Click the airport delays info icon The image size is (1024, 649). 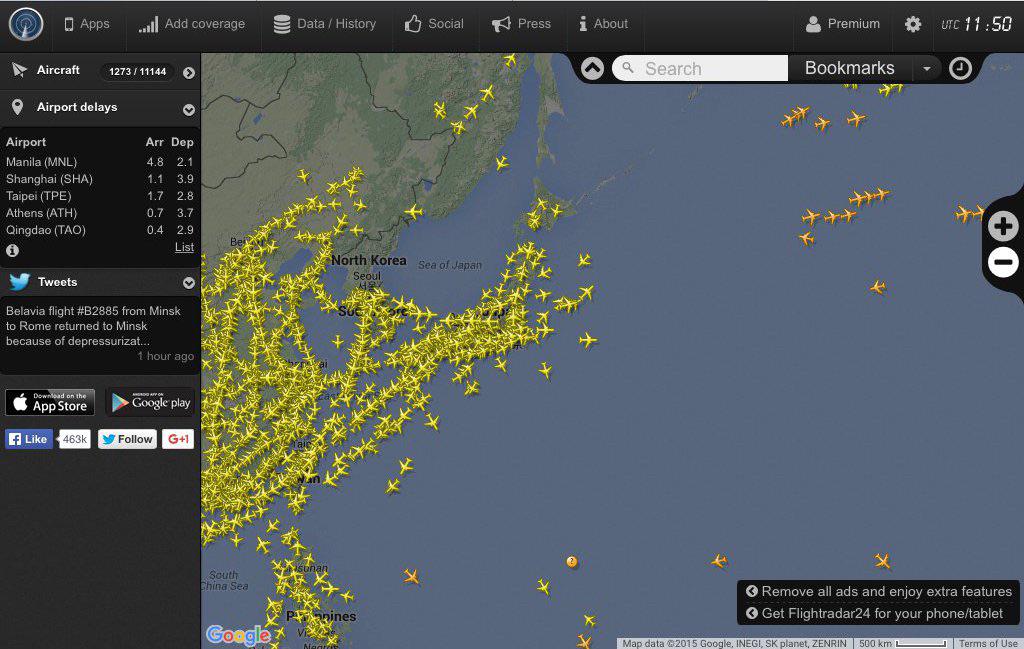(x=12, y=250)
